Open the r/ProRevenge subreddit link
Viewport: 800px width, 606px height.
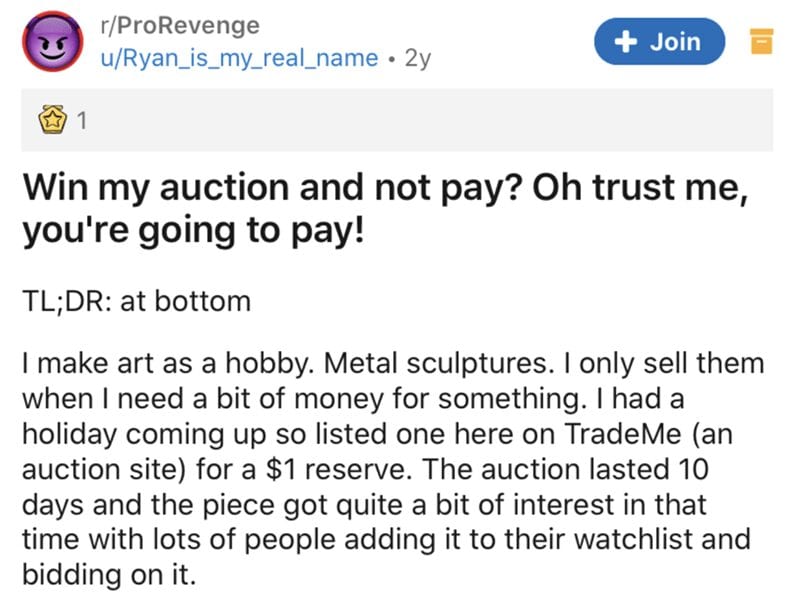pyautogui.click(x=180, y=25)
